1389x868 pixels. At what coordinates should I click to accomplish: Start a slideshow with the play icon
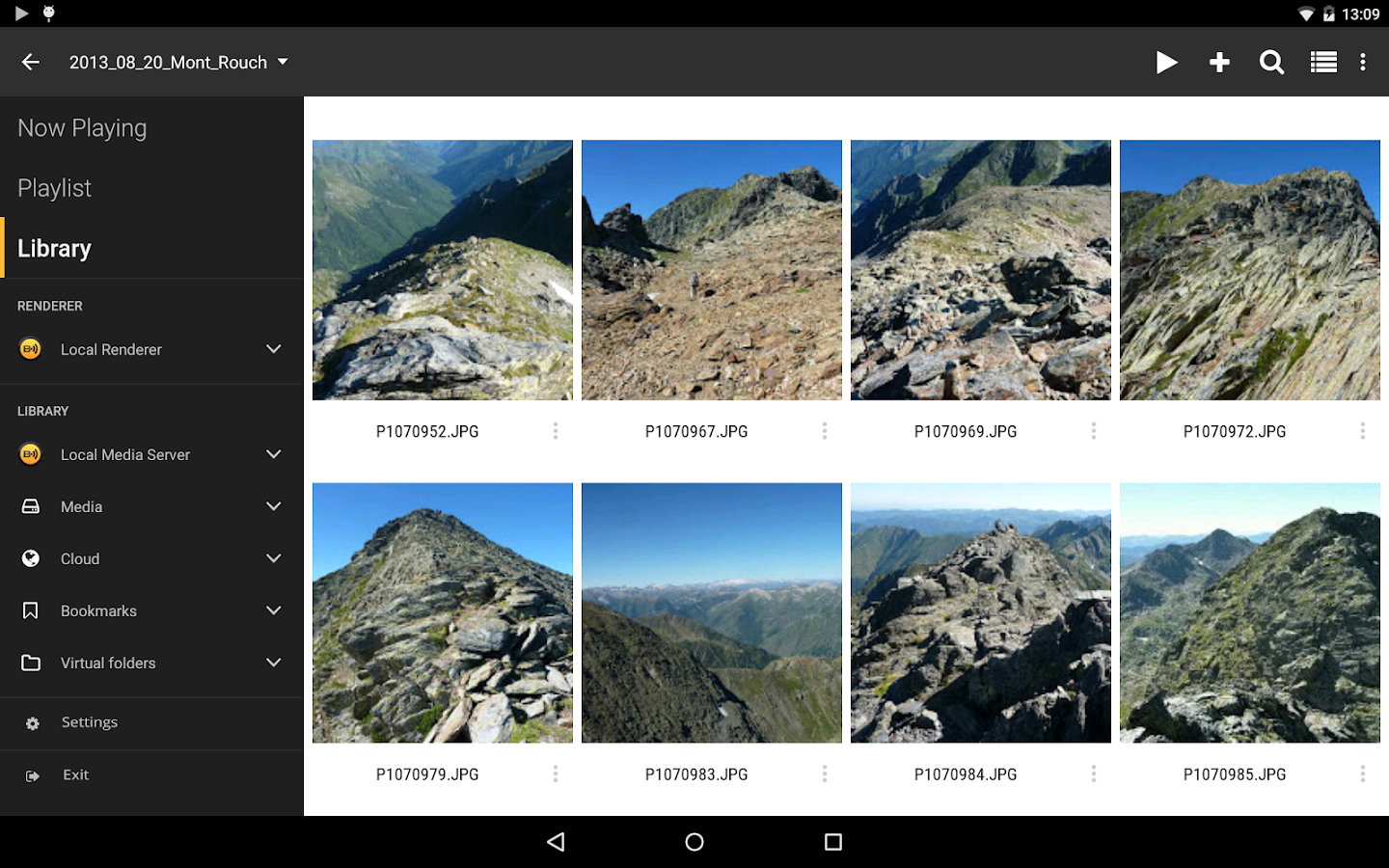[1167, 62]
